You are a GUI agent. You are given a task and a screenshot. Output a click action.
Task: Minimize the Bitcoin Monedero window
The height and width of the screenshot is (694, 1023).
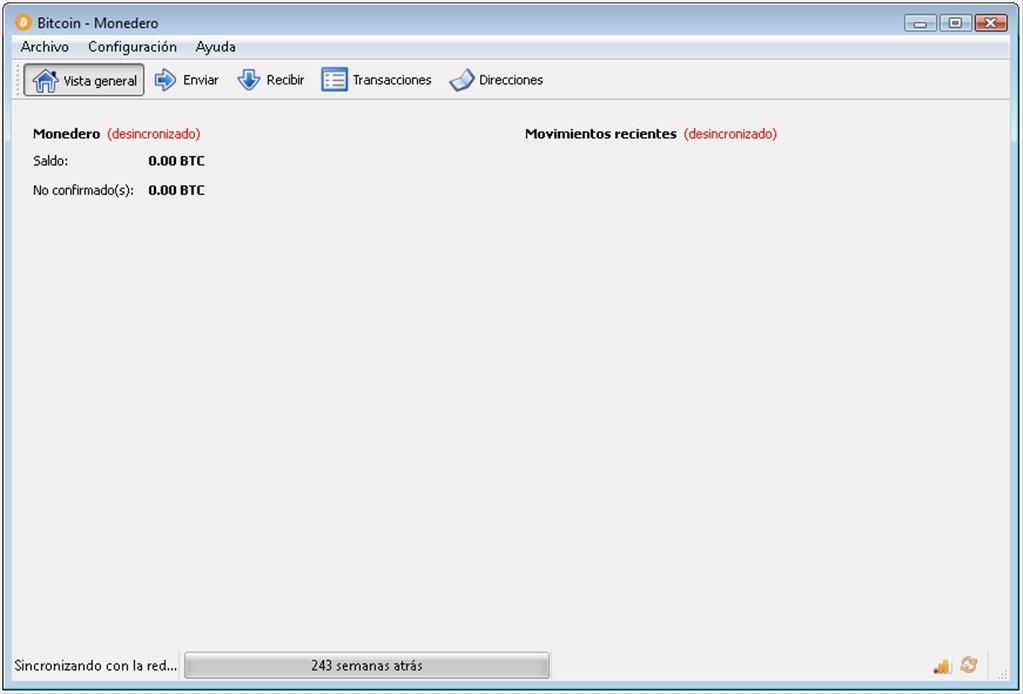[921, 23]
